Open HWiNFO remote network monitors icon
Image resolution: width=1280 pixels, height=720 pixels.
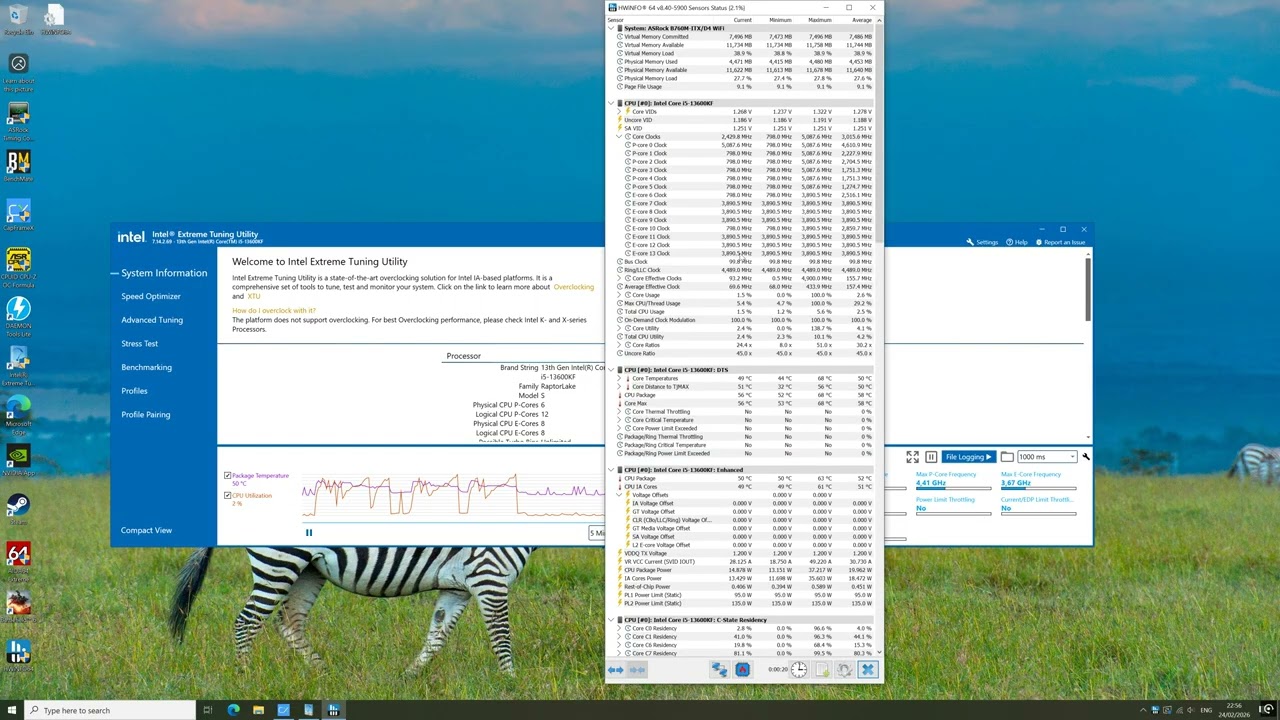coord(719,670)
